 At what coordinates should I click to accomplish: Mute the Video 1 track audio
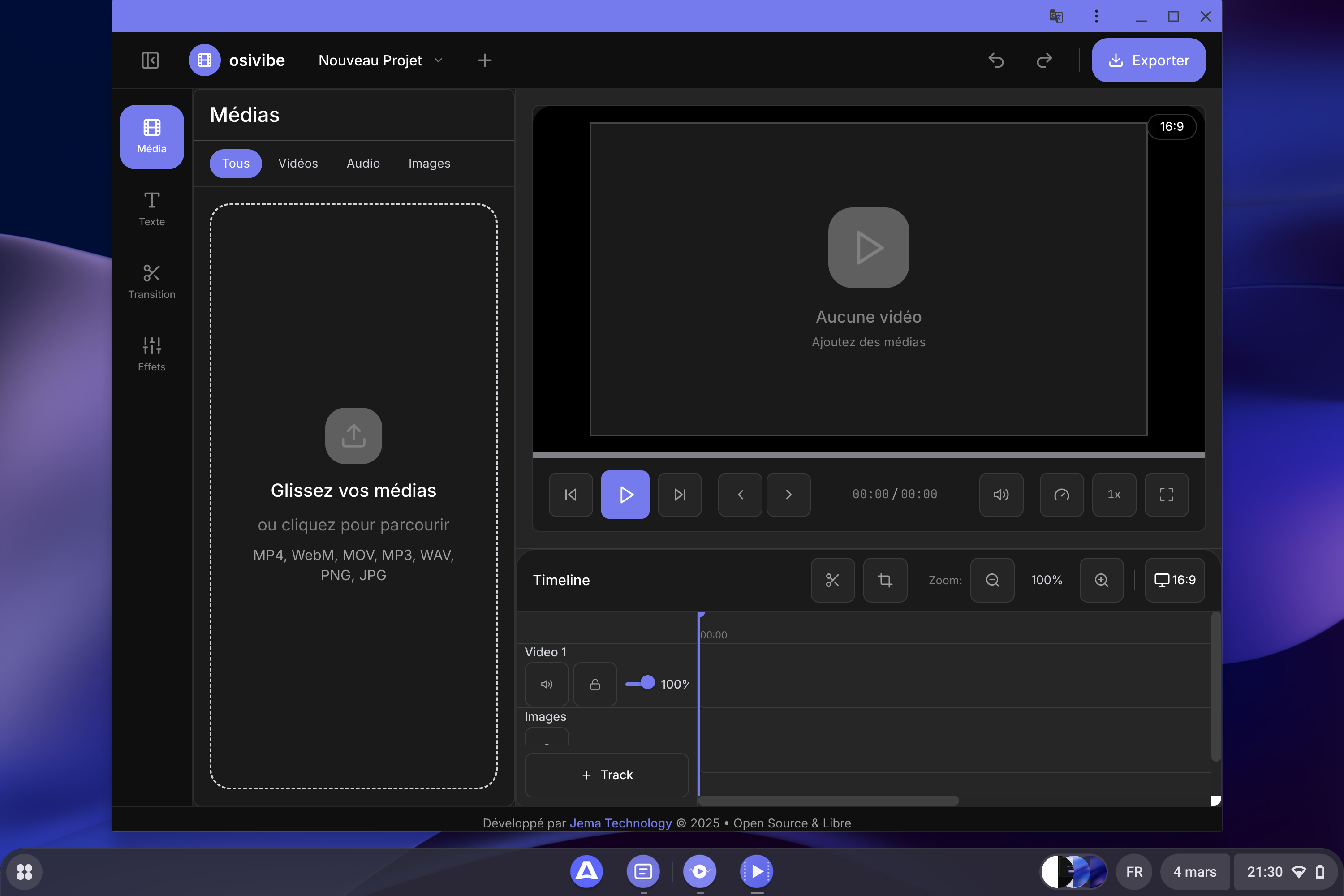546,684
